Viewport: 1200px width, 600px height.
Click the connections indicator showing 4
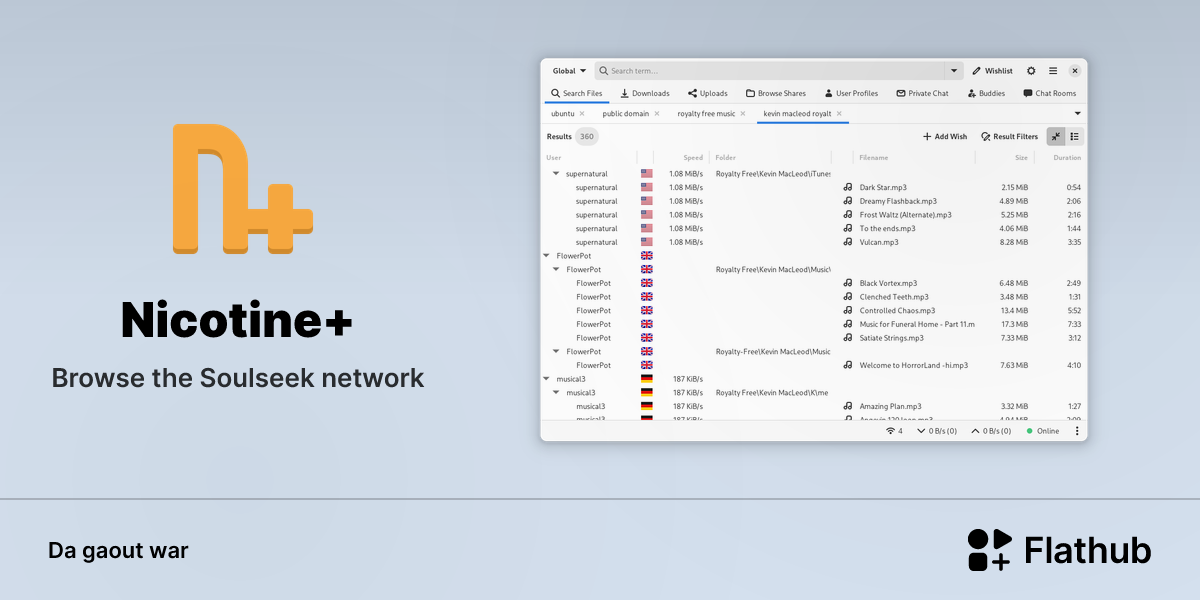click(894, 431)
